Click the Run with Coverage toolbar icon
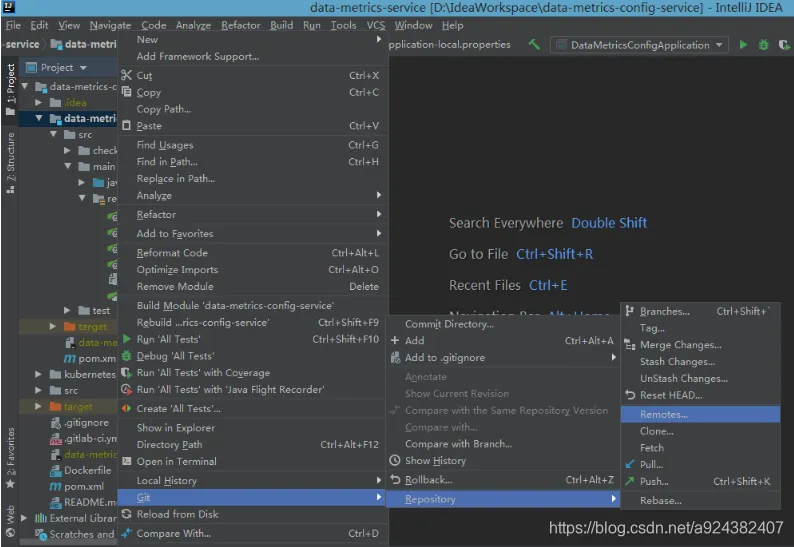Image resolution: width=794 pixels, height=547 pixels. pyautogui.click(x=784, y=45)
